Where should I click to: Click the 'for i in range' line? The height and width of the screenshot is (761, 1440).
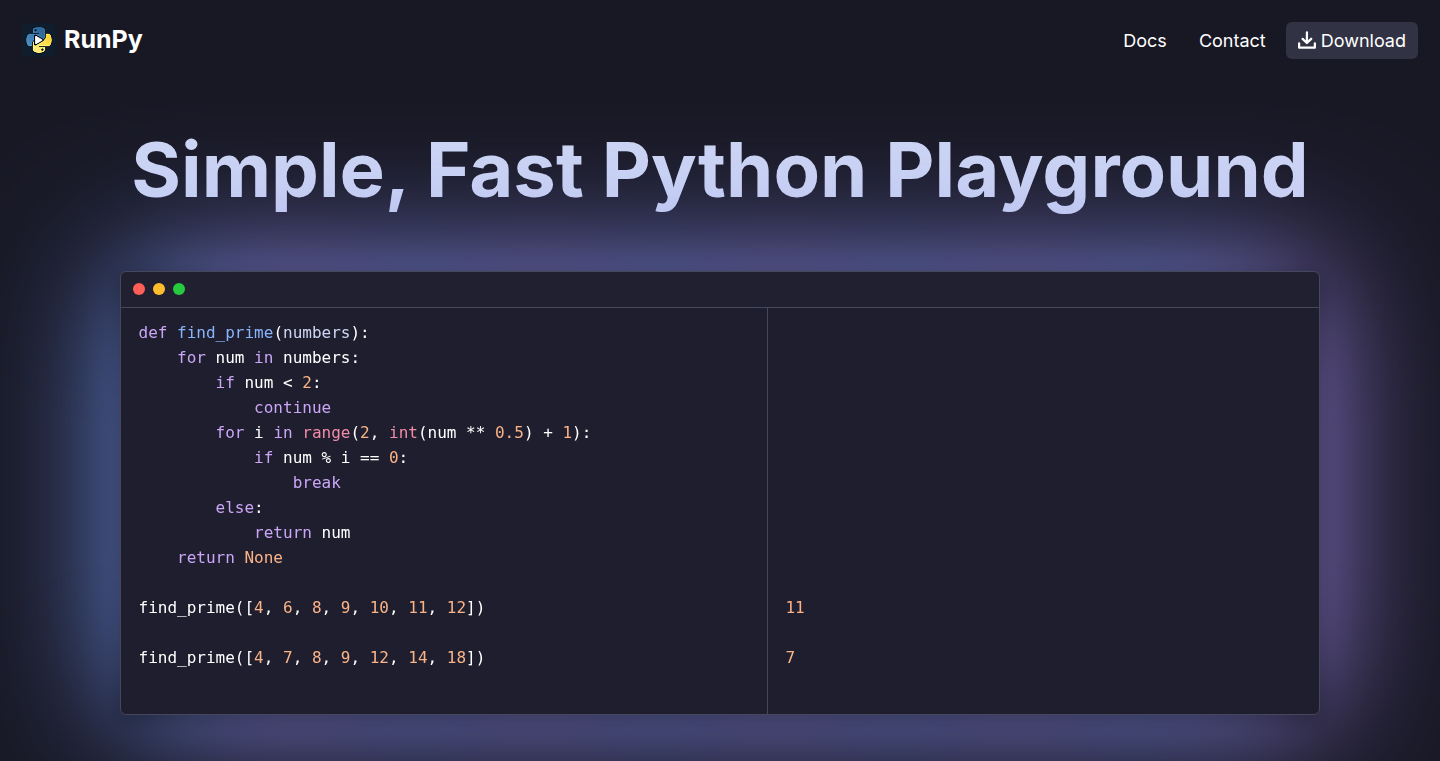point(403,432)
